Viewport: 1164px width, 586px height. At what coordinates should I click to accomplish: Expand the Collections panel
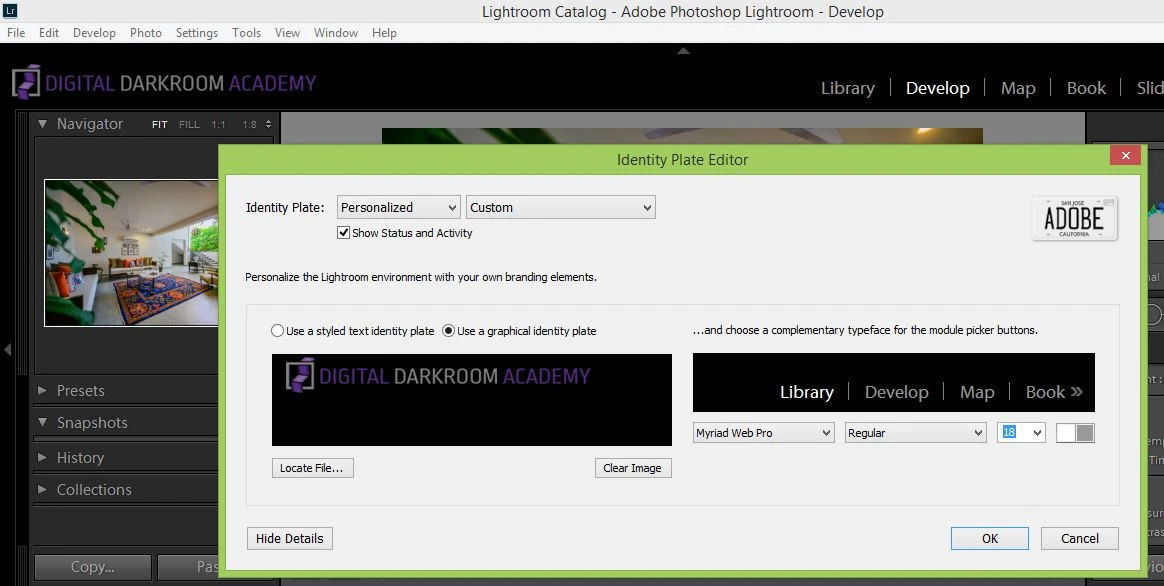point(42,489)
